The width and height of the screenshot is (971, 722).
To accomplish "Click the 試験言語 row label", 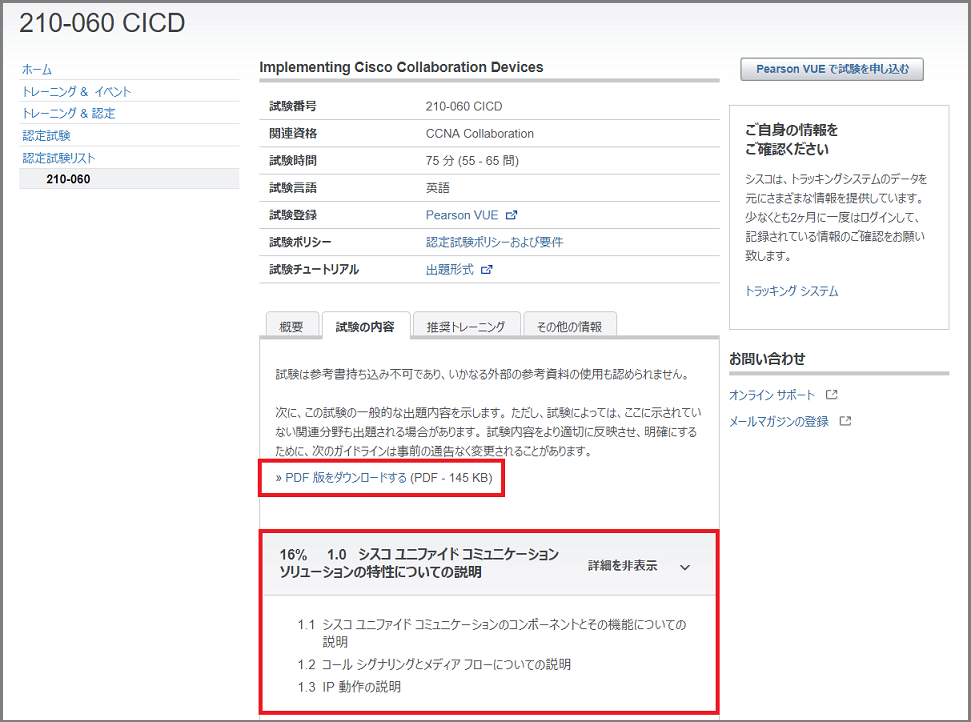I will 293,188.
